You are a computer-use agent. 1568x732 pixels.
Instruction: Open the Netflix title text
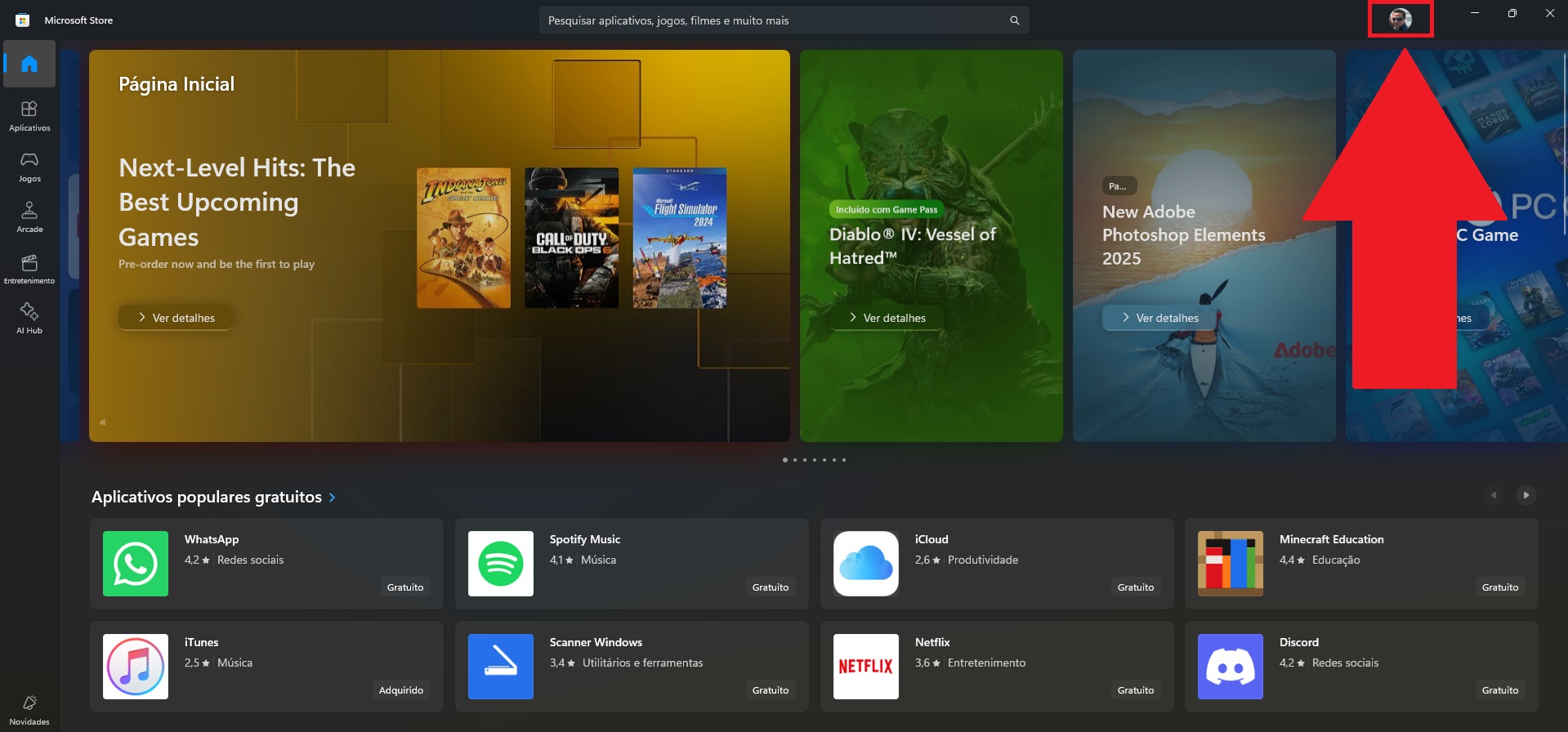pyautogui.click(x=932, y=642)
